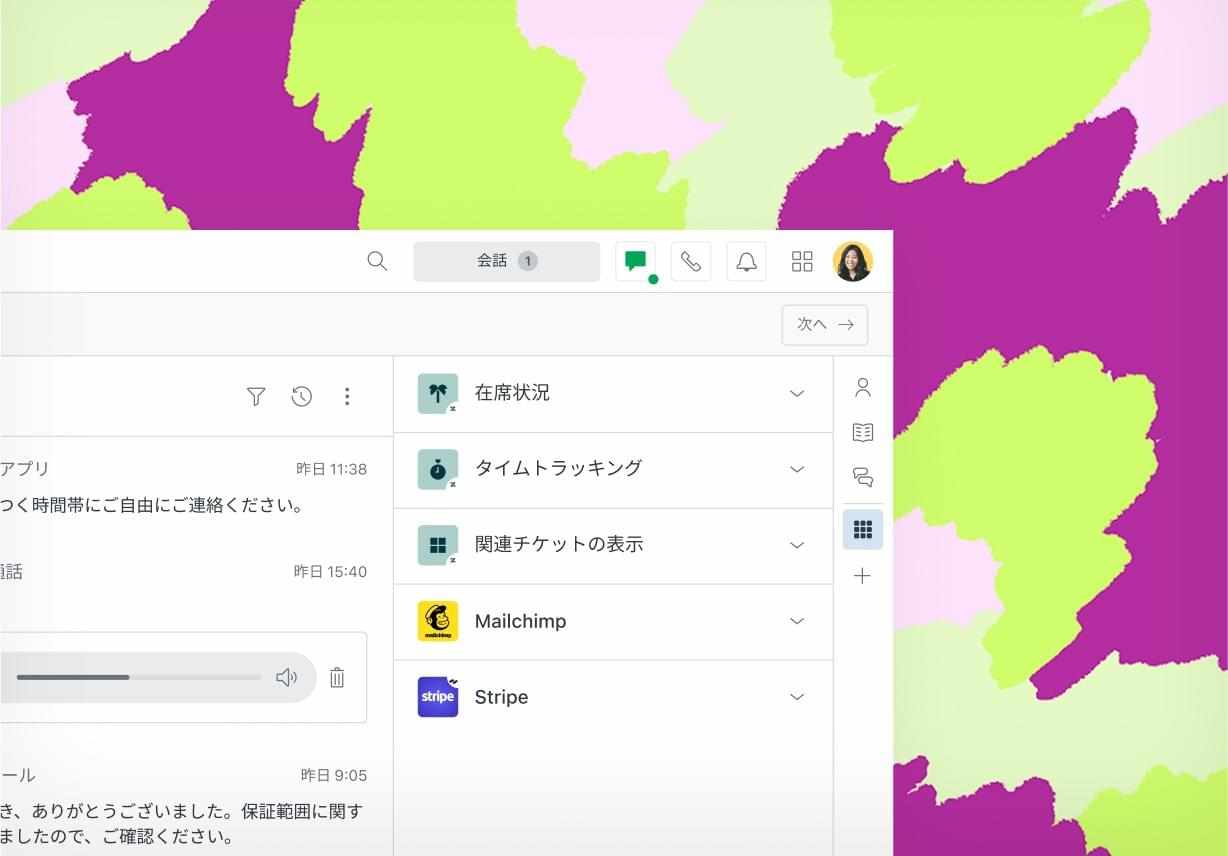Viewport: 1228px width, 856px height.
Task: Open user info sidebar icon
Action: point(863,388)
